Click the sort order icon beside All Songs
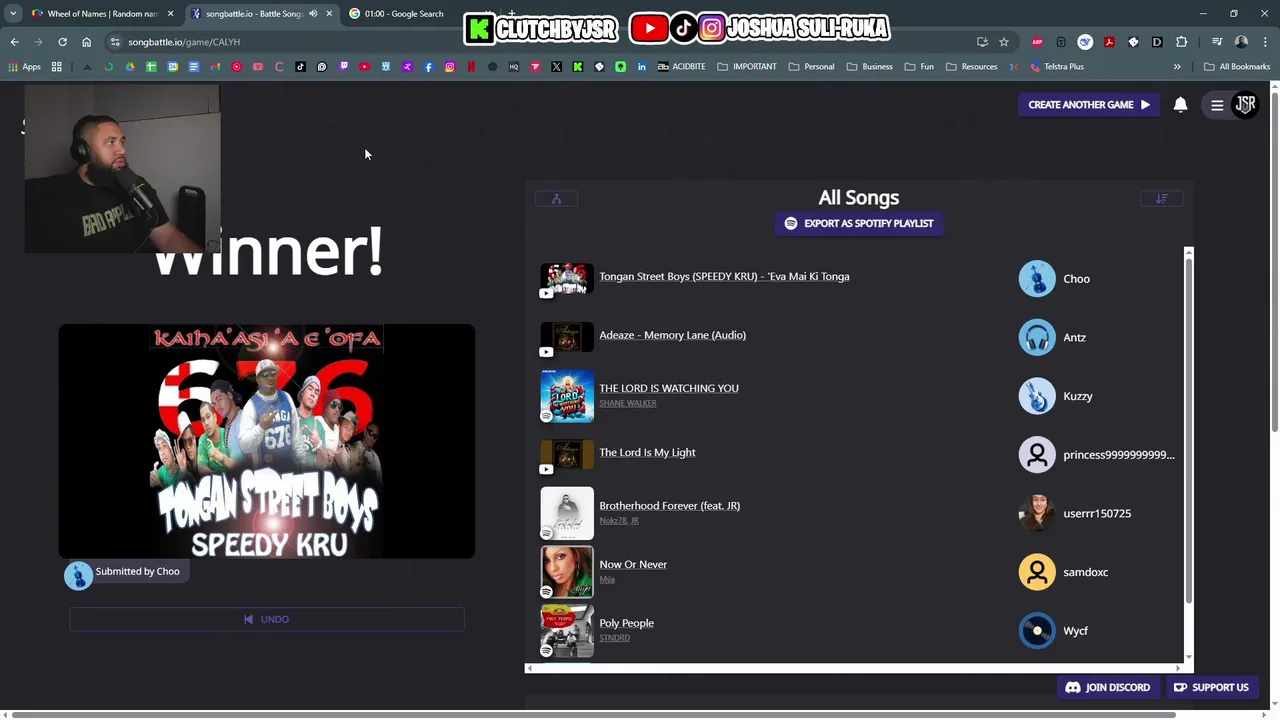This screenshot has height=720, width=1280. click(1162, 198)
